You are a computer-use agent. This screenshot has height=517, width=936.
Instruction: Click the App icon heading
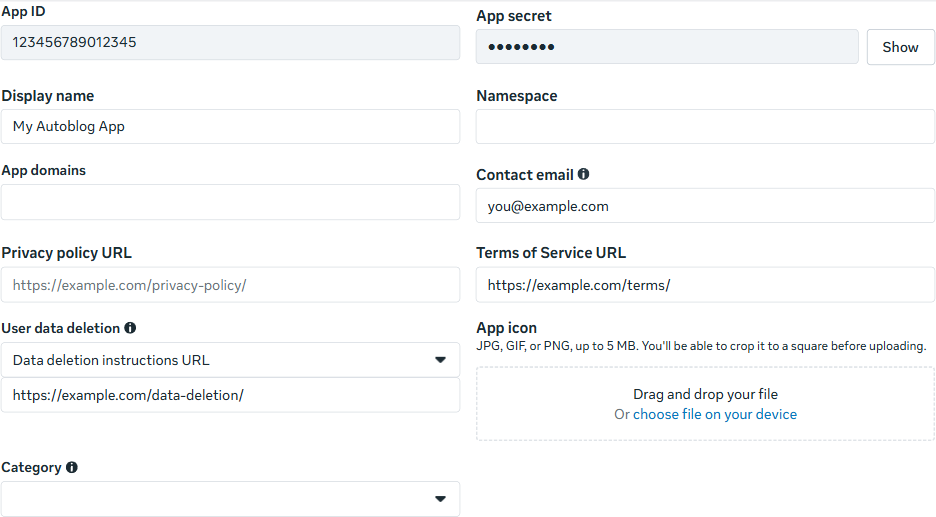tap(506, 328)
